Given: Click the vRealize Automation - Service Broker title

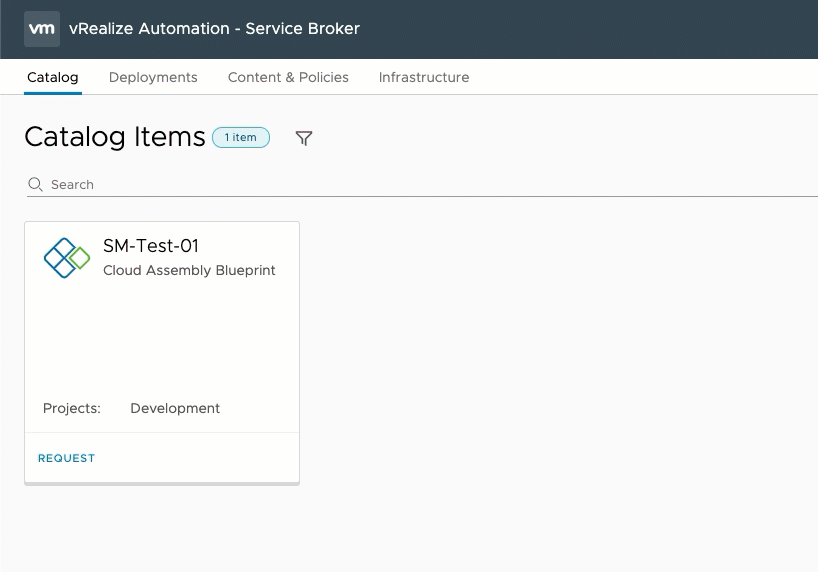Looking at the screenshot, I should (x=214, y=29).
